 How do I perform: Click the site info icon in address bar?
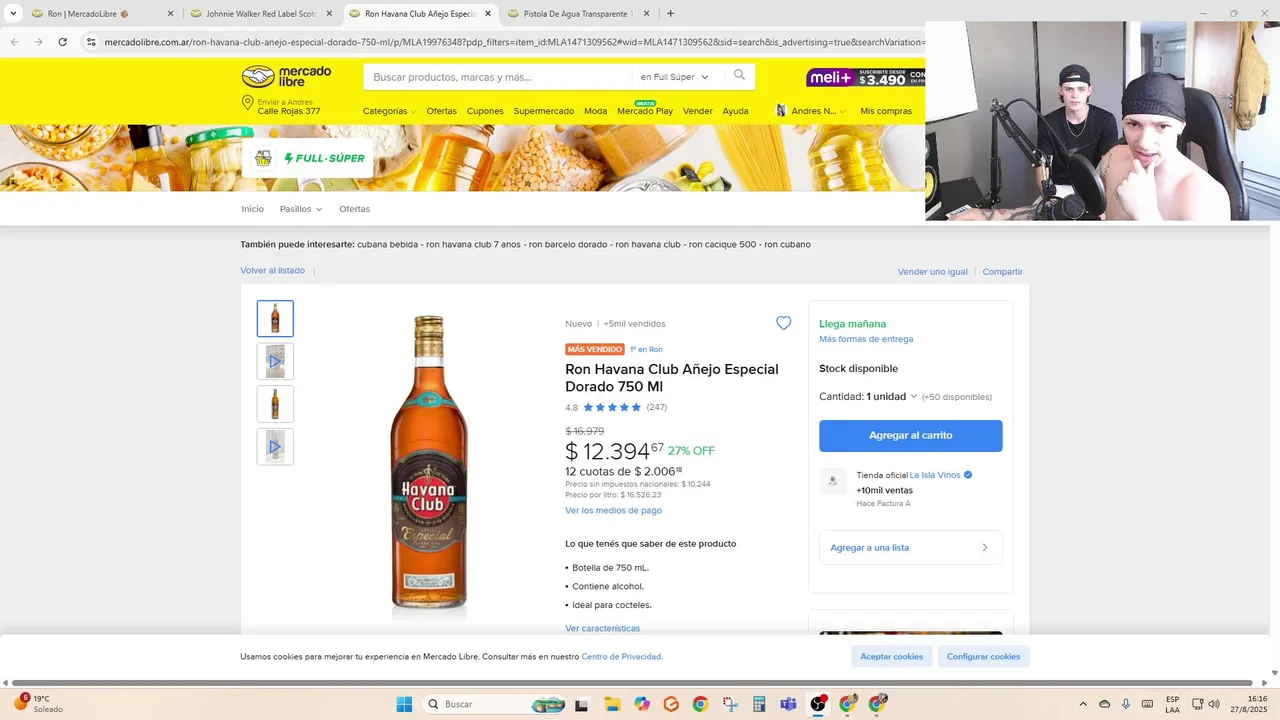pyautogui.click(x=91, y=42)
